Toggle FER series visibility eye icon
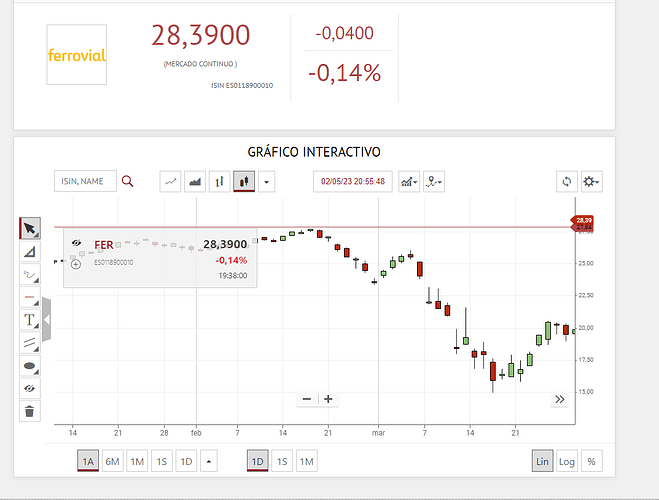Viewport: 659px width, 500px height. (76, 243)
